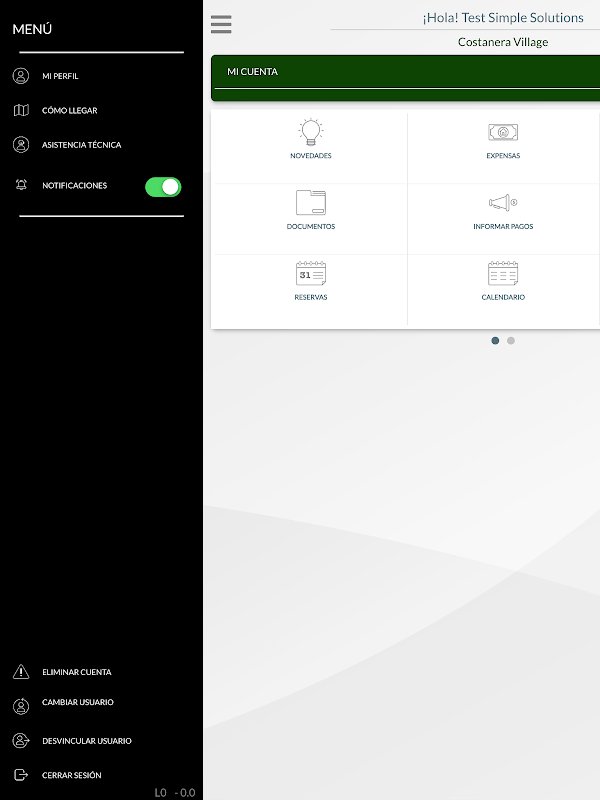Open the Calendario icon
The height and width of the screenshot is (800, 600).
(x=503, y=273)
